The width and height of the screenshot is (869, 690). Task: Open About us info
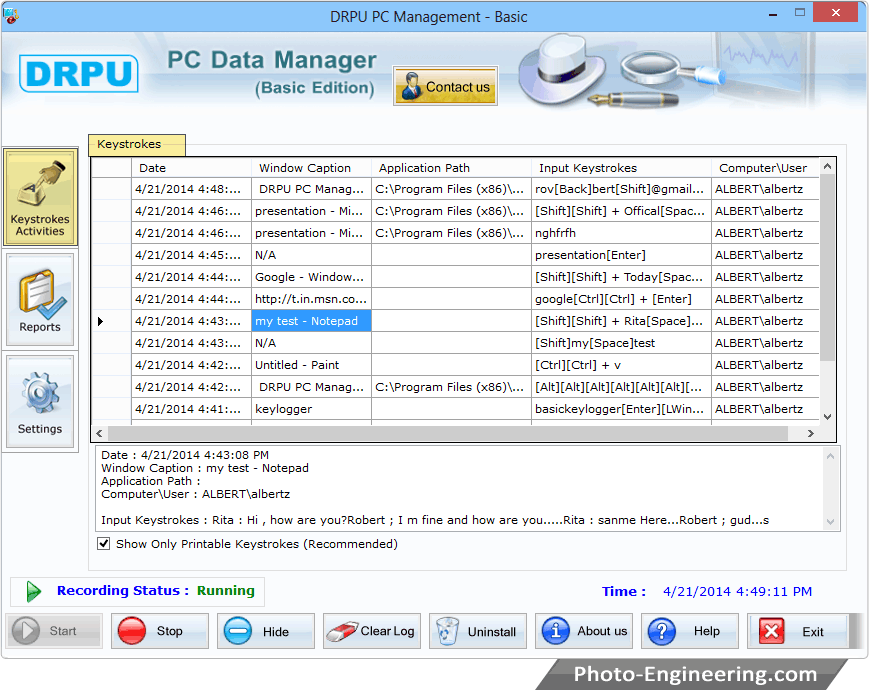[584, 631]
